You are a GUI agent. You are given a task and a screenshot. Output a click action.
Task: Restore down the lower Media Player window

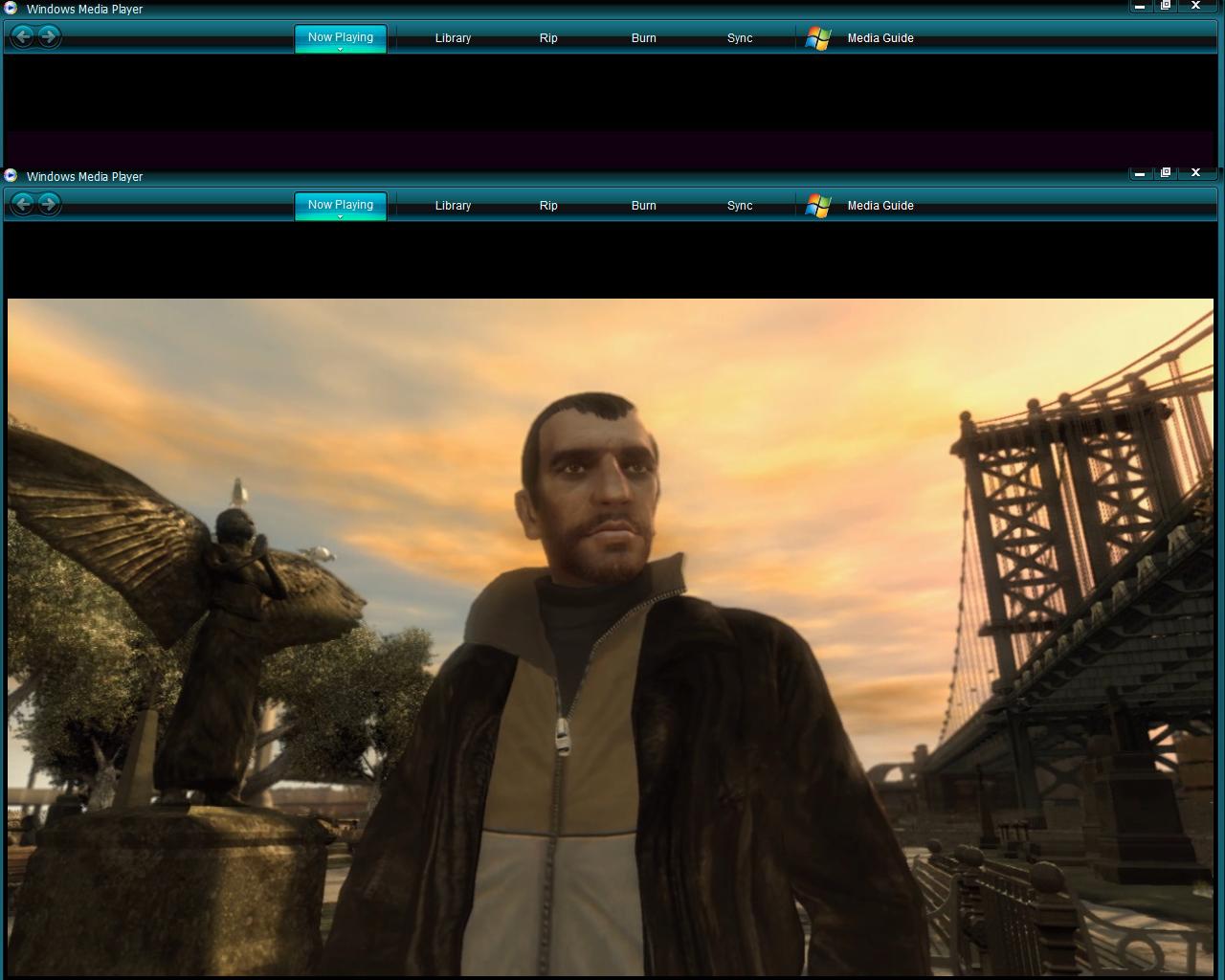1166,173
